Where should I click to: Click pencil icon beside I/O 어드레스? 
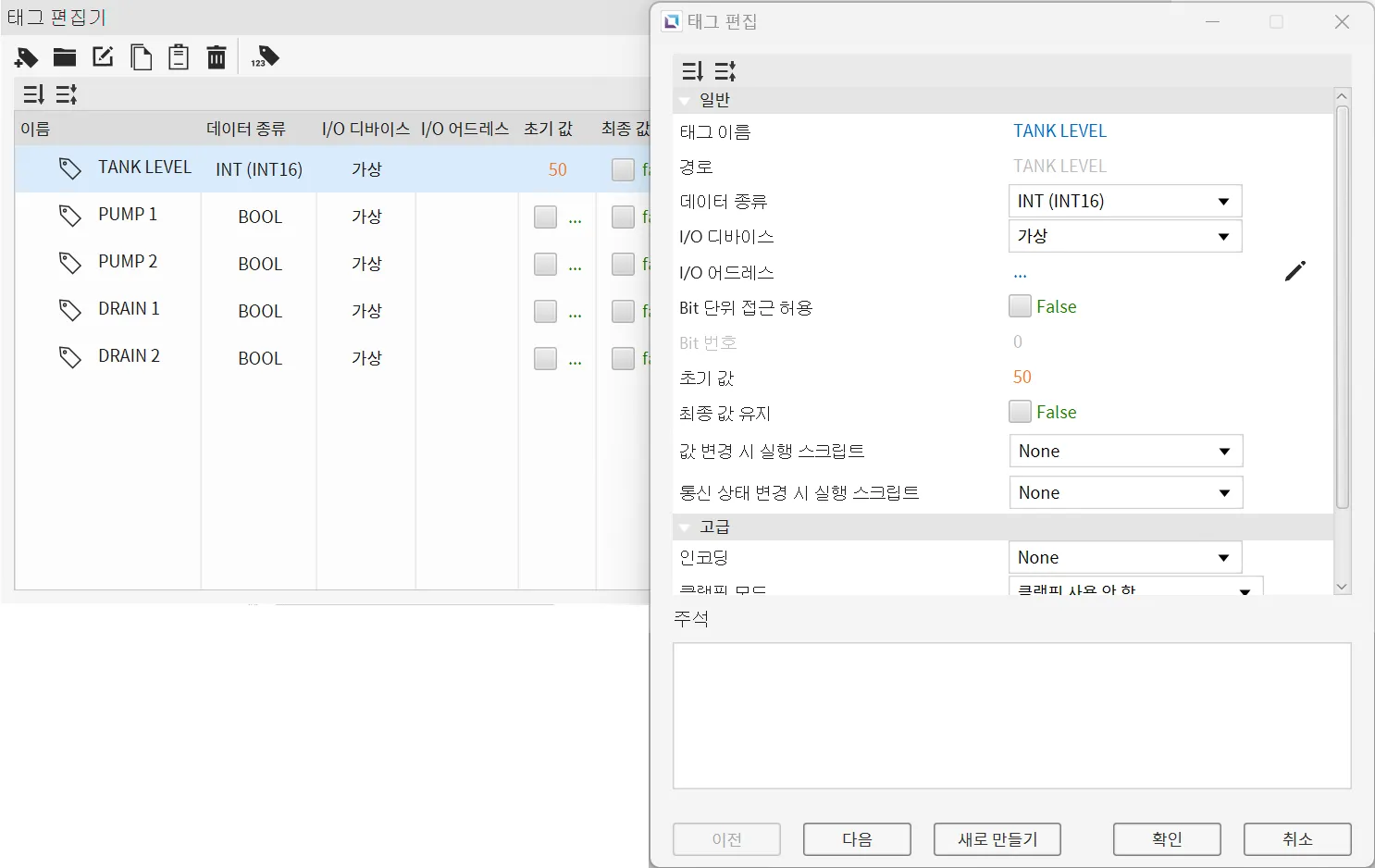1295,271
